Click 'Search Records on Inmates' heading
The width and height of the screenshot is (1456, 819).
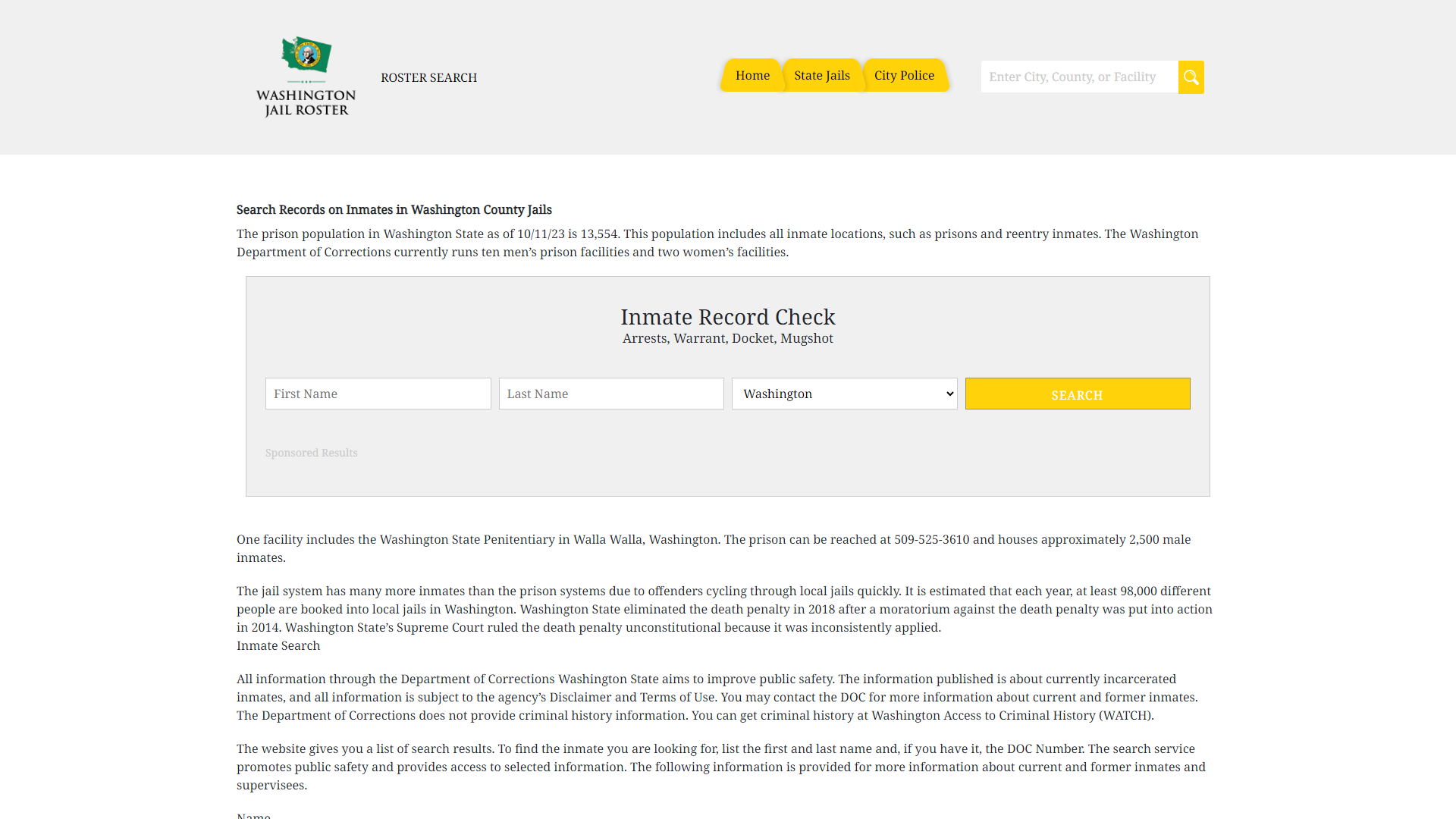click(x=394, y=209)
